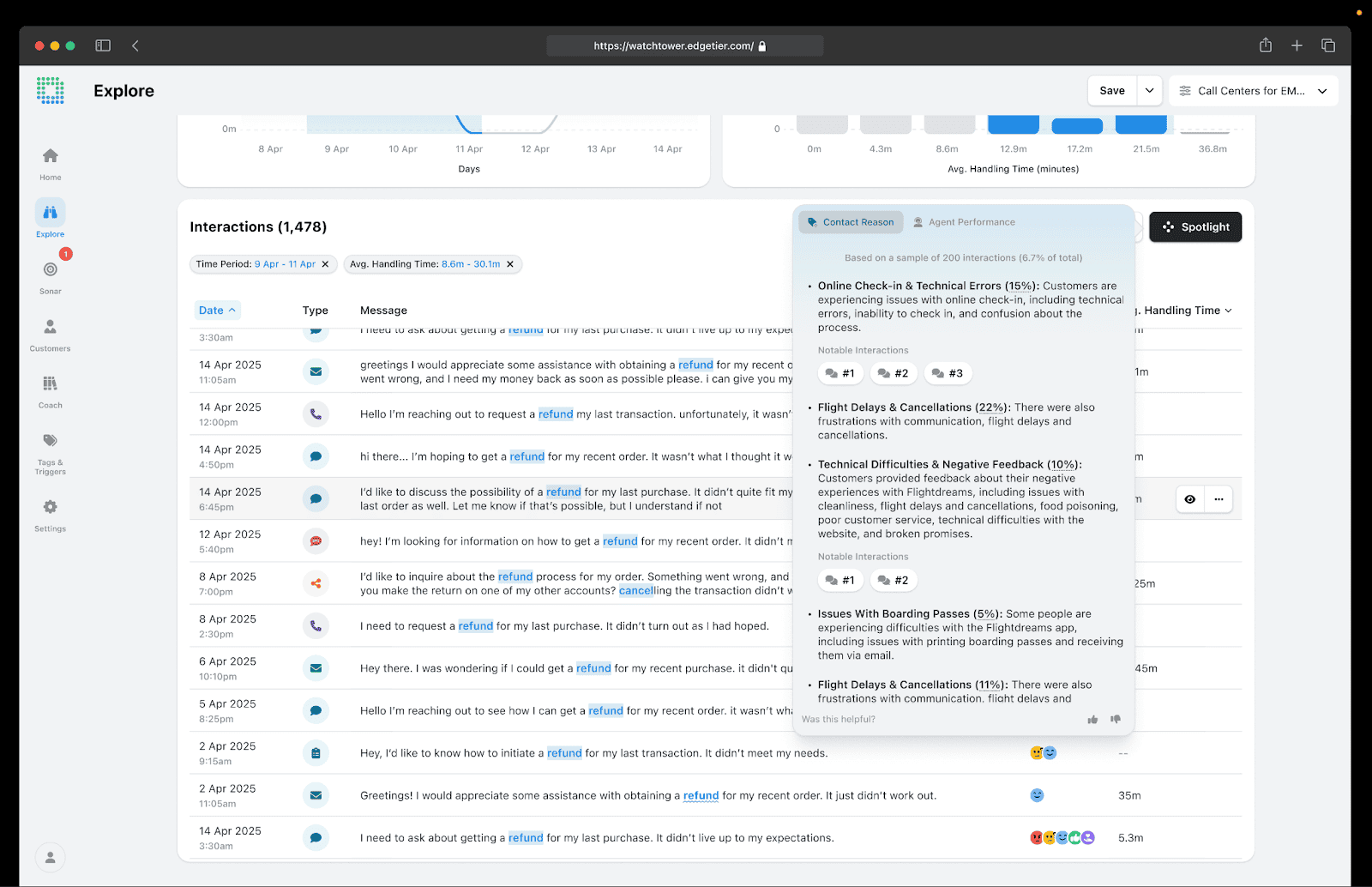Screen dimensions: 1372x887
Task: Click the Spotlight button
Action: point(1195,227)
